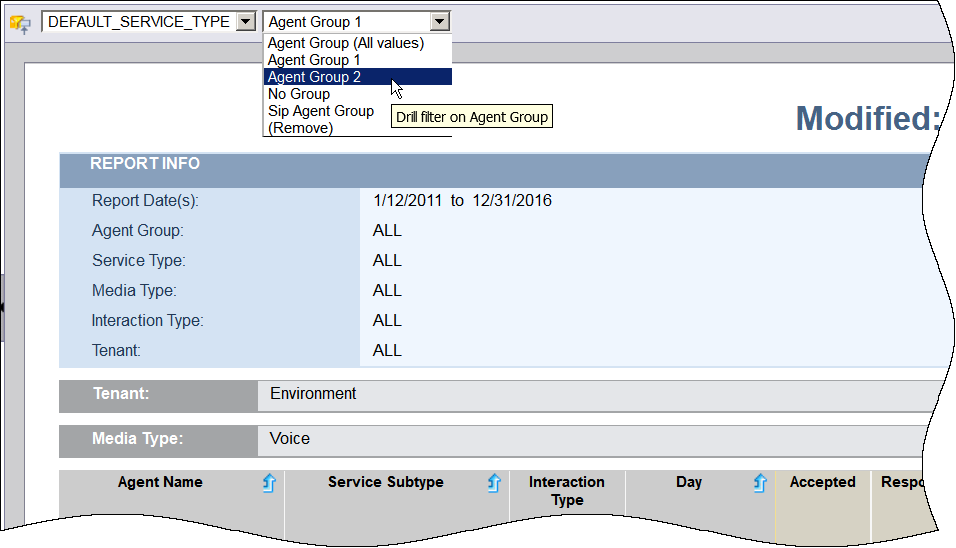Screen dimensions: 956x548
Task: Choose 'Agent Group 1' in the dropdown list
Action: click(314, 60)
